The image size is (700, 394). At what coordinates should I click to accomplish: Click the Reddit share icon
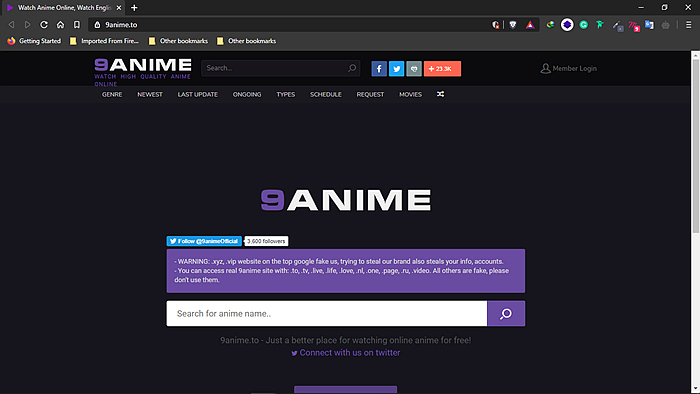414,69
